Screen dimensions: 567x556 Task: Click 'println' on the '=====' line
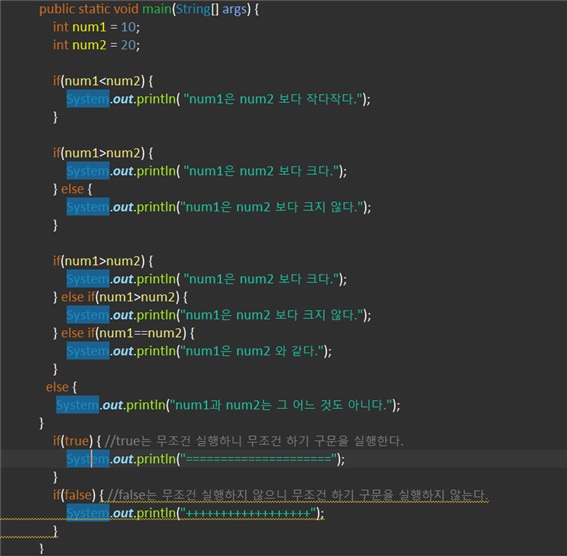tap(156, 459)
